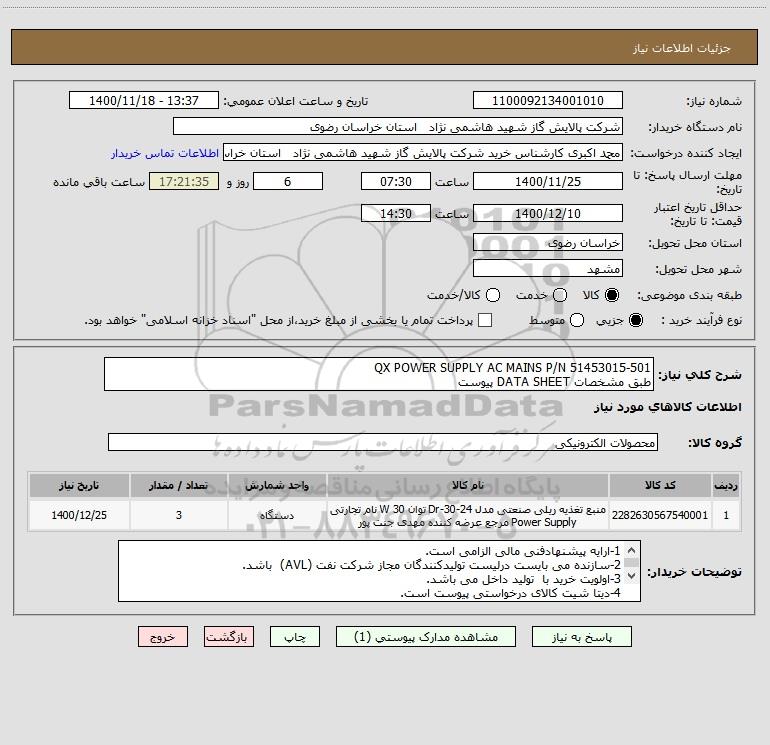Click the پاسخ به نیاز button
This screenshot has height=745, width=770.
tap(581, 637)
